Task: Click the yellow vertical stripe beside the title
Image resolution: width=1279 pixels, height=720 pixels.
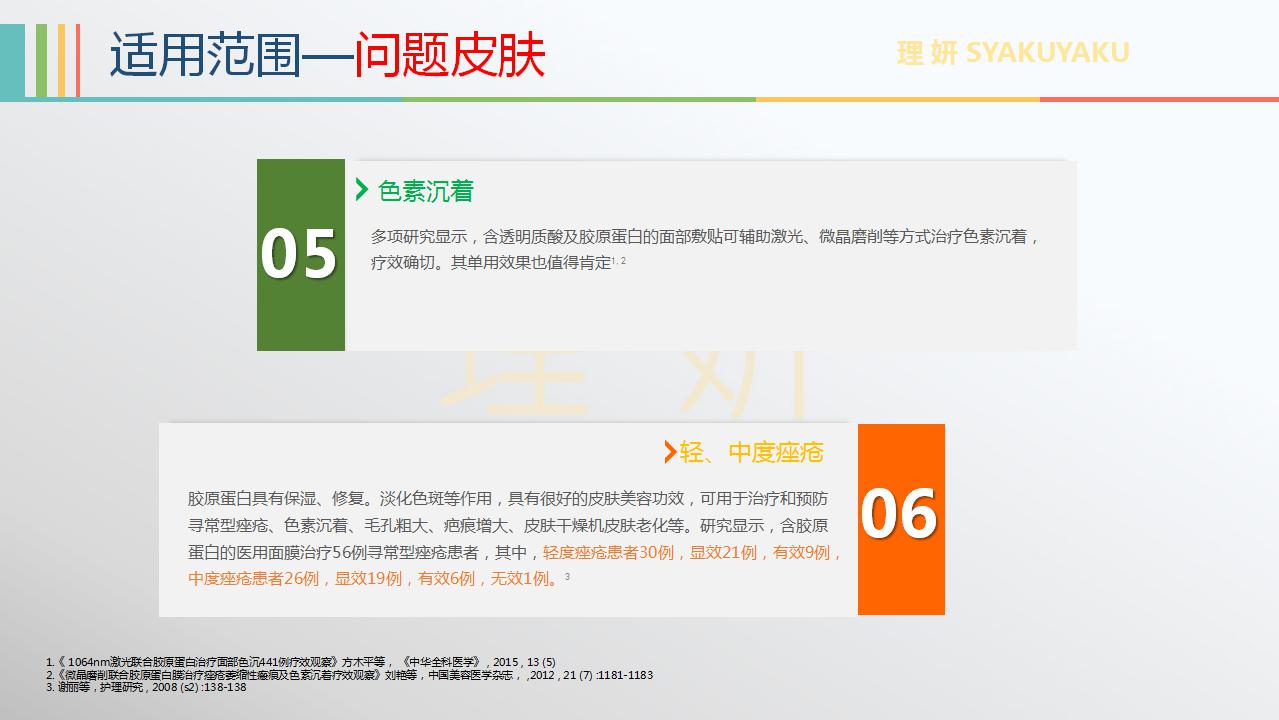Action: (x=62, y=60)
